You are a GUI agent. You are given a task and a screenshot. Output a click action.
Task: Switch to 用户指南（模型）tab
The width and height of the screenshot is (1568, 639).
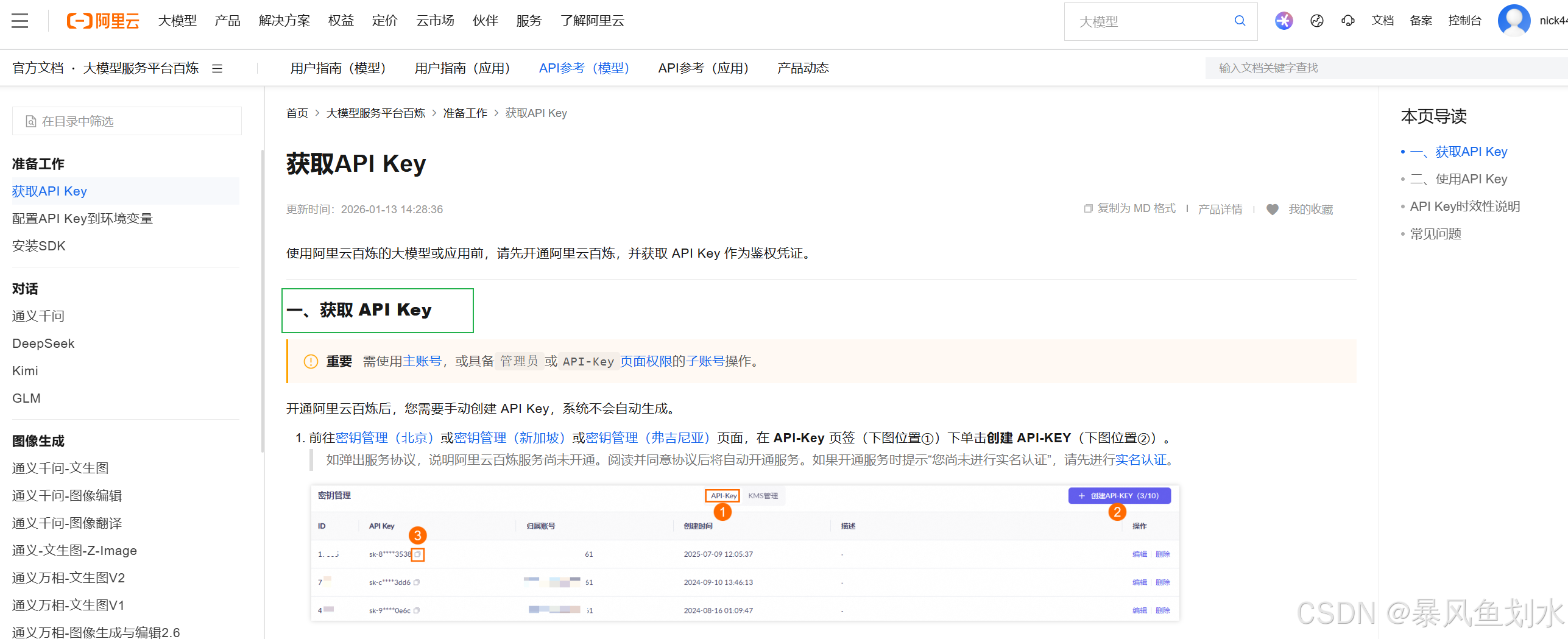[x=338, y=68]
